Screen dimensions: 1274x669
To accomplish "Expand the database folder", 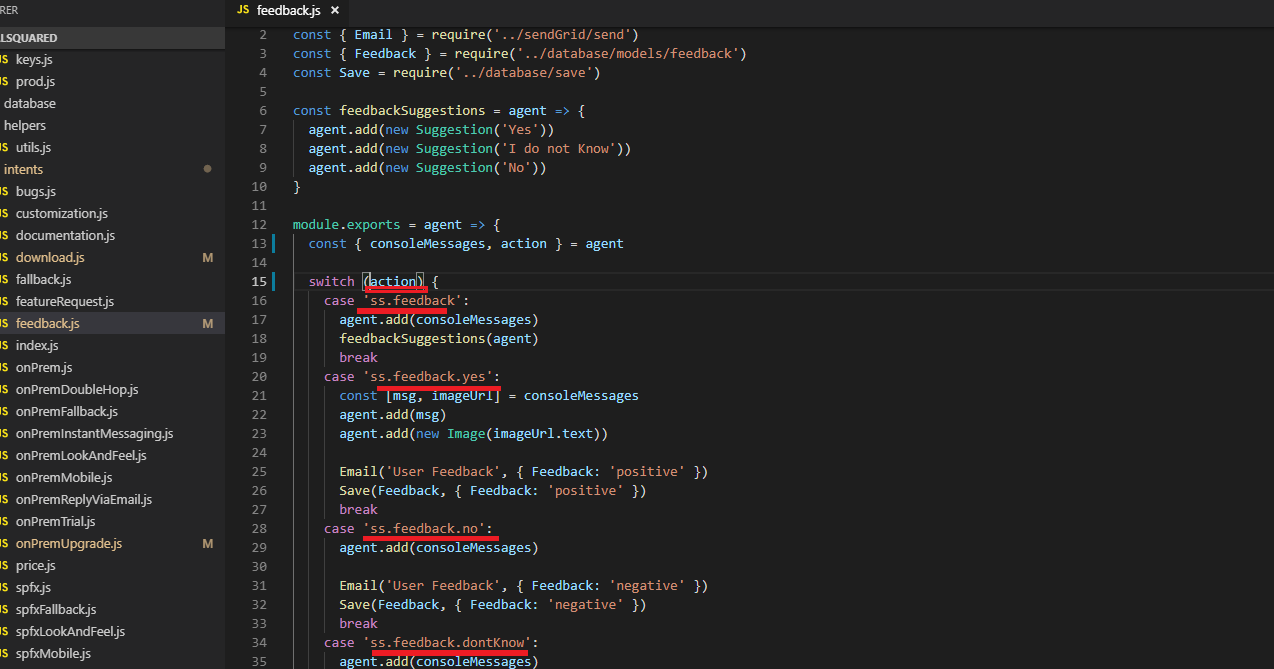I will tap(29, 104).
